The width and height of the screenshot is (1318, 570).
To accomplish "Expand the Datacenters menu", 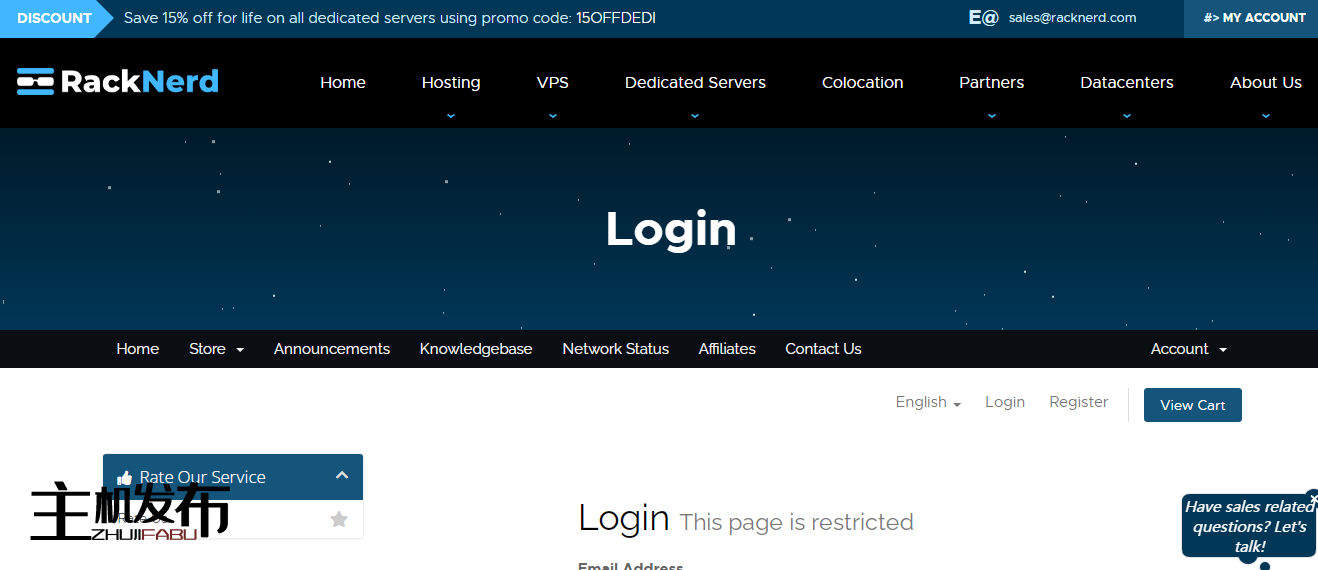I will [x=1126, y=83].
